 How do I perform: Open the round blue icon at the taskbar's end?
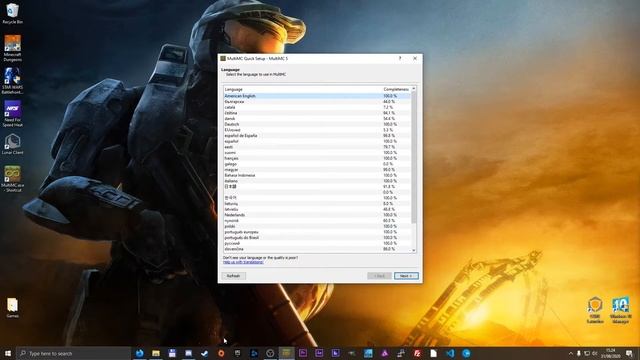click(x=466, y=353)
